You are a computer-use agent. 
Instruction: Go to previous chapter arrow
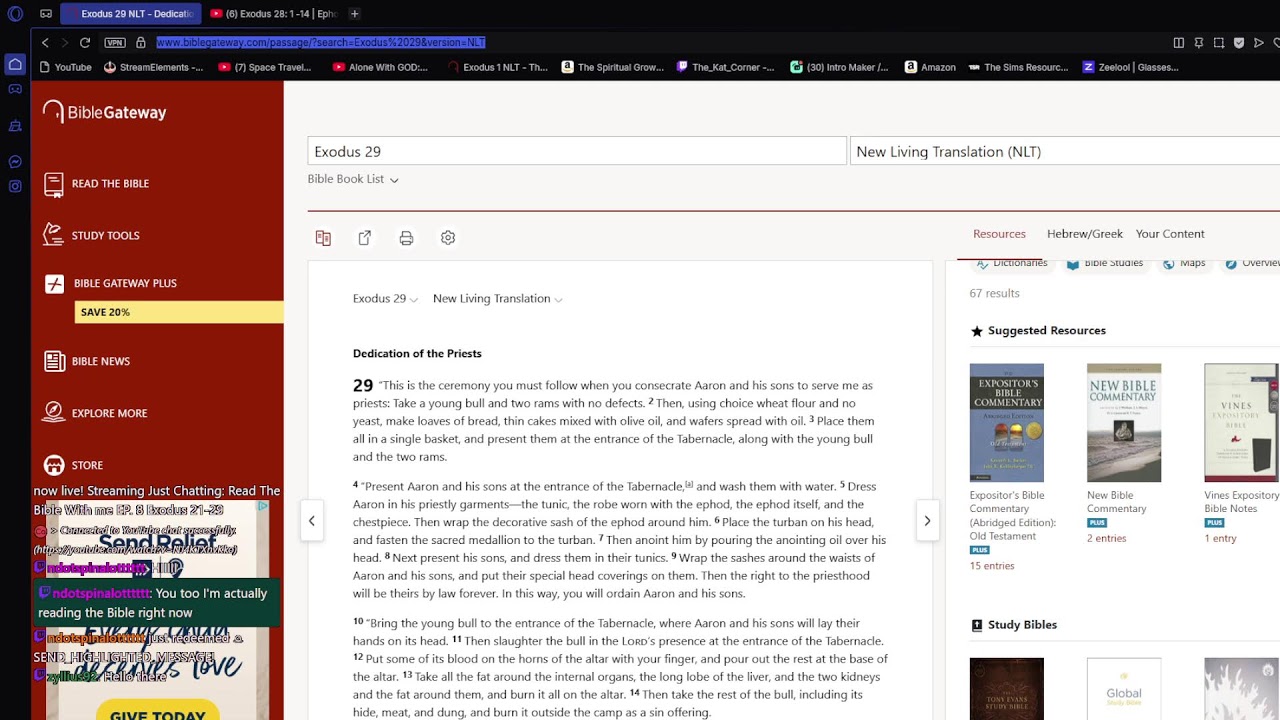tap(312, 521)
